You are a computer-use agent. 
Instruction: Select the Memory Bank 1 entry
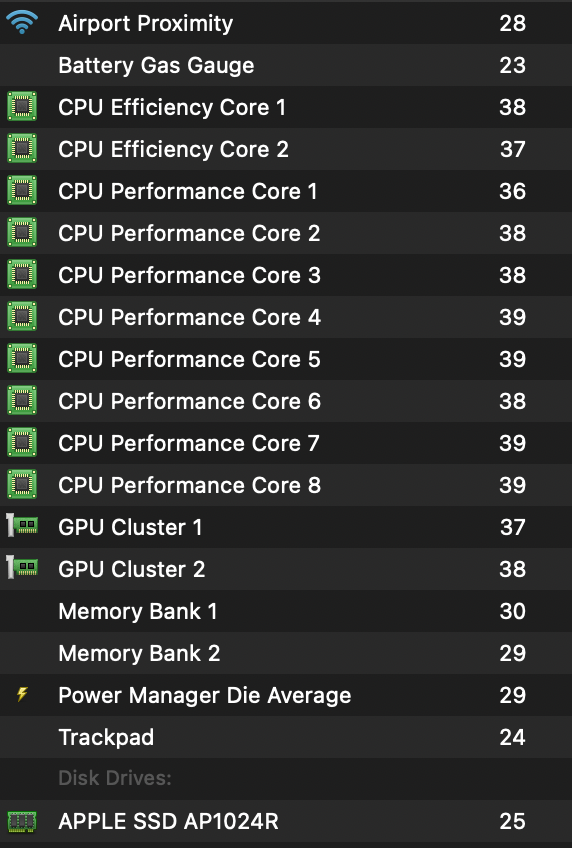coord(286,611)
